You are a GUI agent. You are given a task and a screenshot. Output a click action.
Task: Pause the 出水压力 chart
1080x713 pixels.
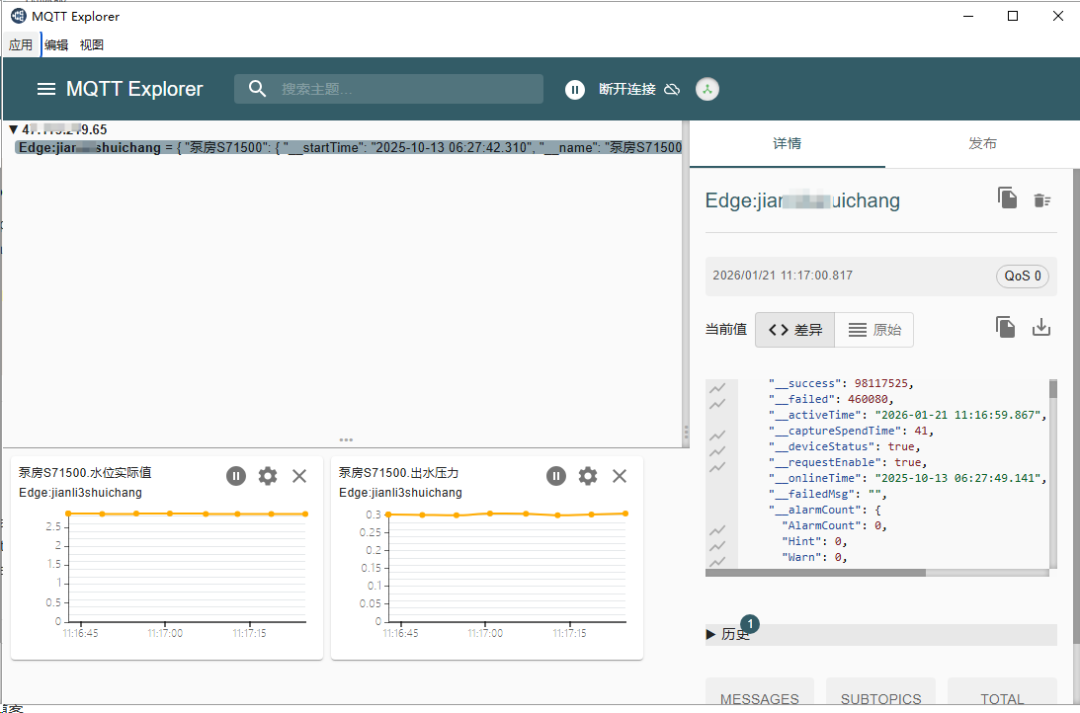(x=556, y=476)
